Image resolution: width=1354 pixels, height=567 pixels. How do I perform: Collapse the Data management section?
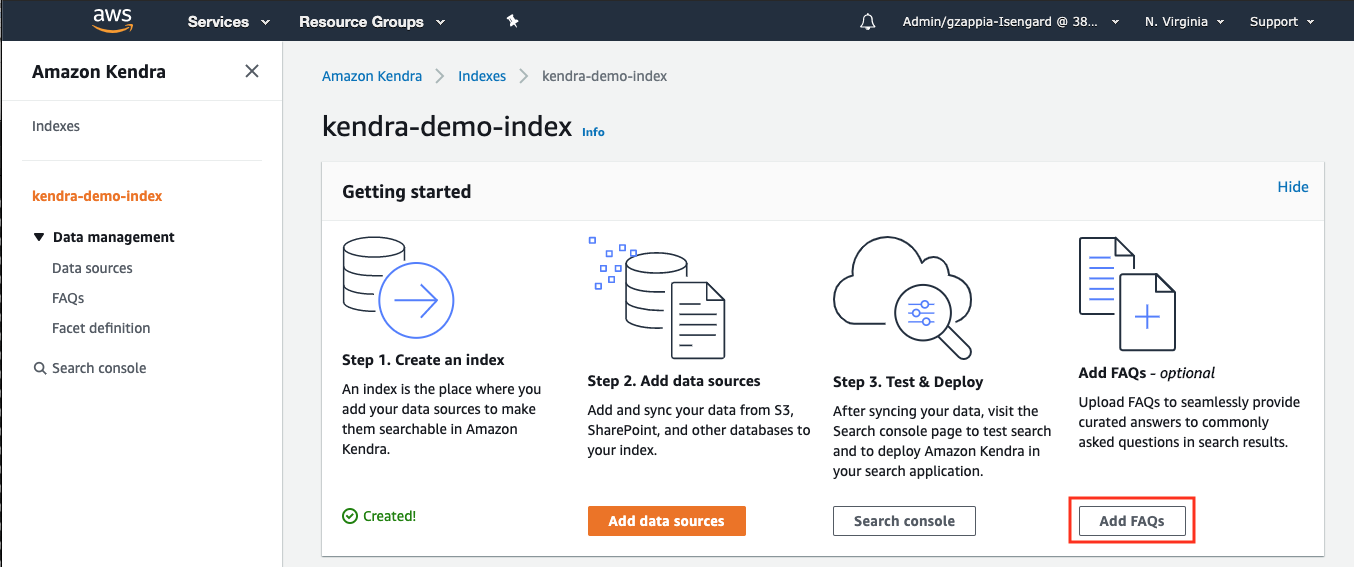[x=39, y=237]
